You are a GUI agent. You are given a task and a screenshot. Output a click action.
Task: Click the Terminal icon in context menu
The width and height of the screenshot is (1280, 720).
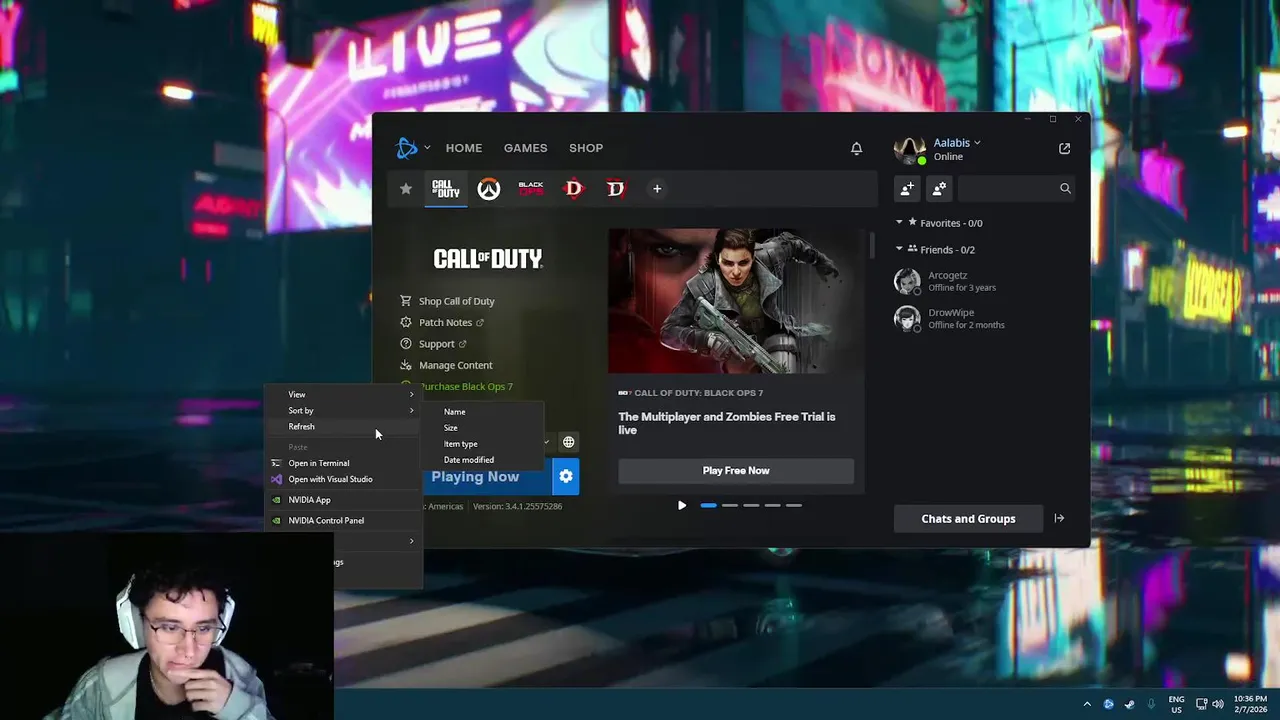coord(277,463)
